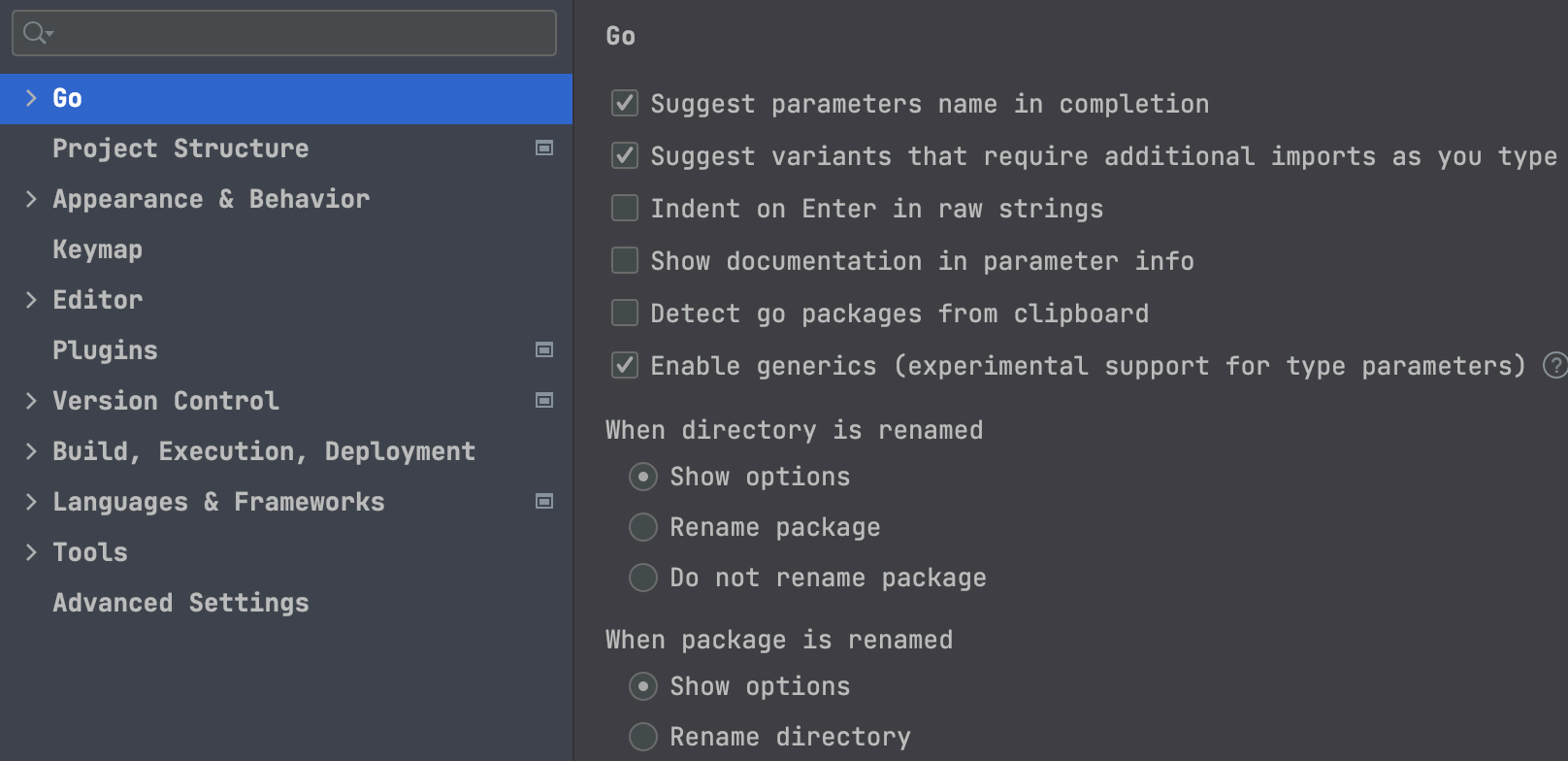Expand Build, Execution, Deployment node
The width and height of the screenshot is (1568, 761).
point(31,451)
